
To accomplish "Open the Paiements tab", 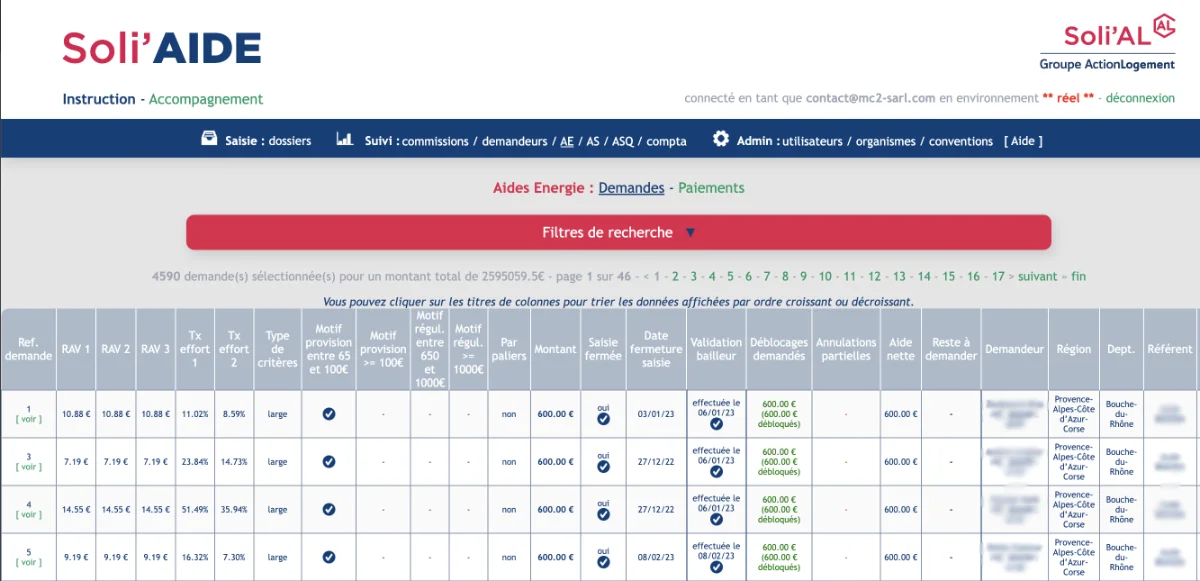I will coord(711,188).
